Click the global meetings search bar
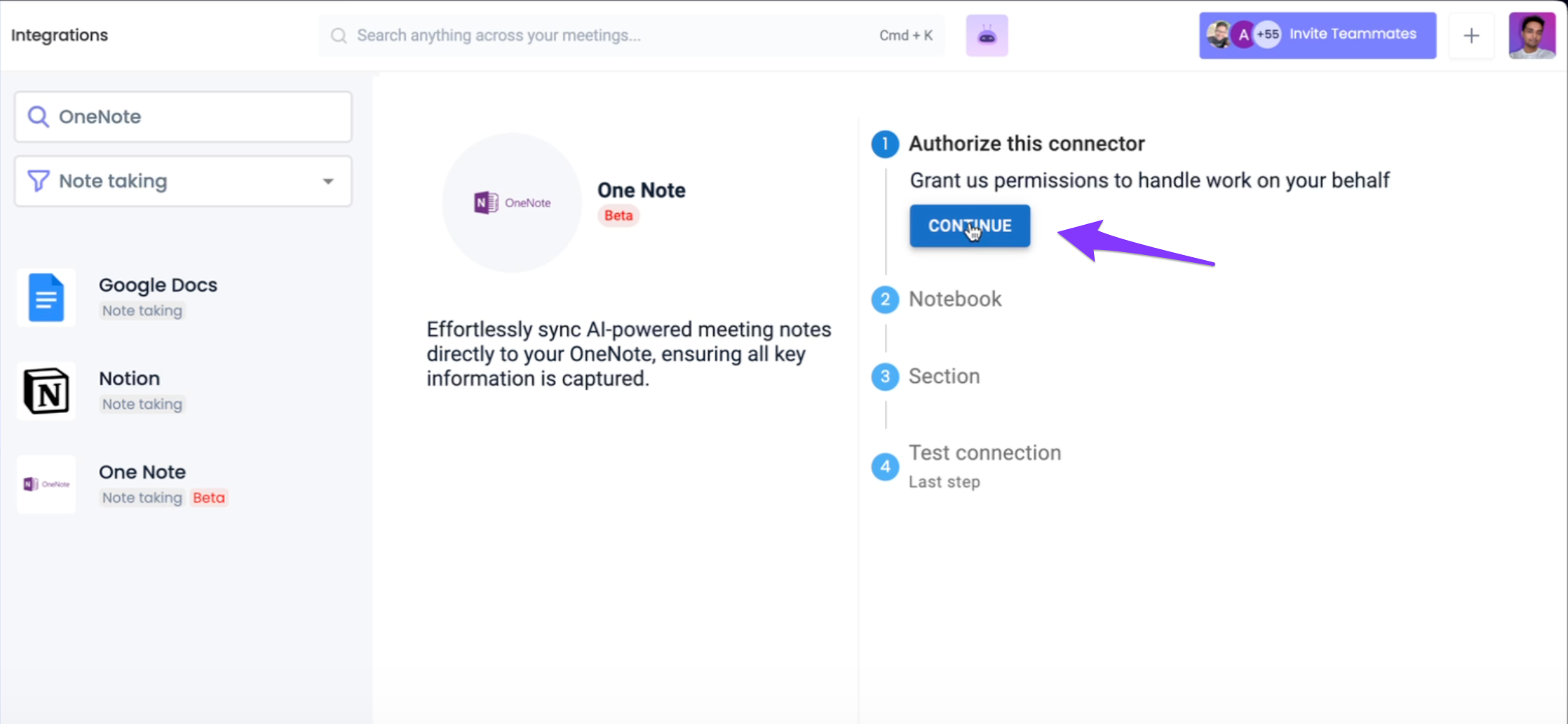This screenshot has height=724, width=1568. 631,35
